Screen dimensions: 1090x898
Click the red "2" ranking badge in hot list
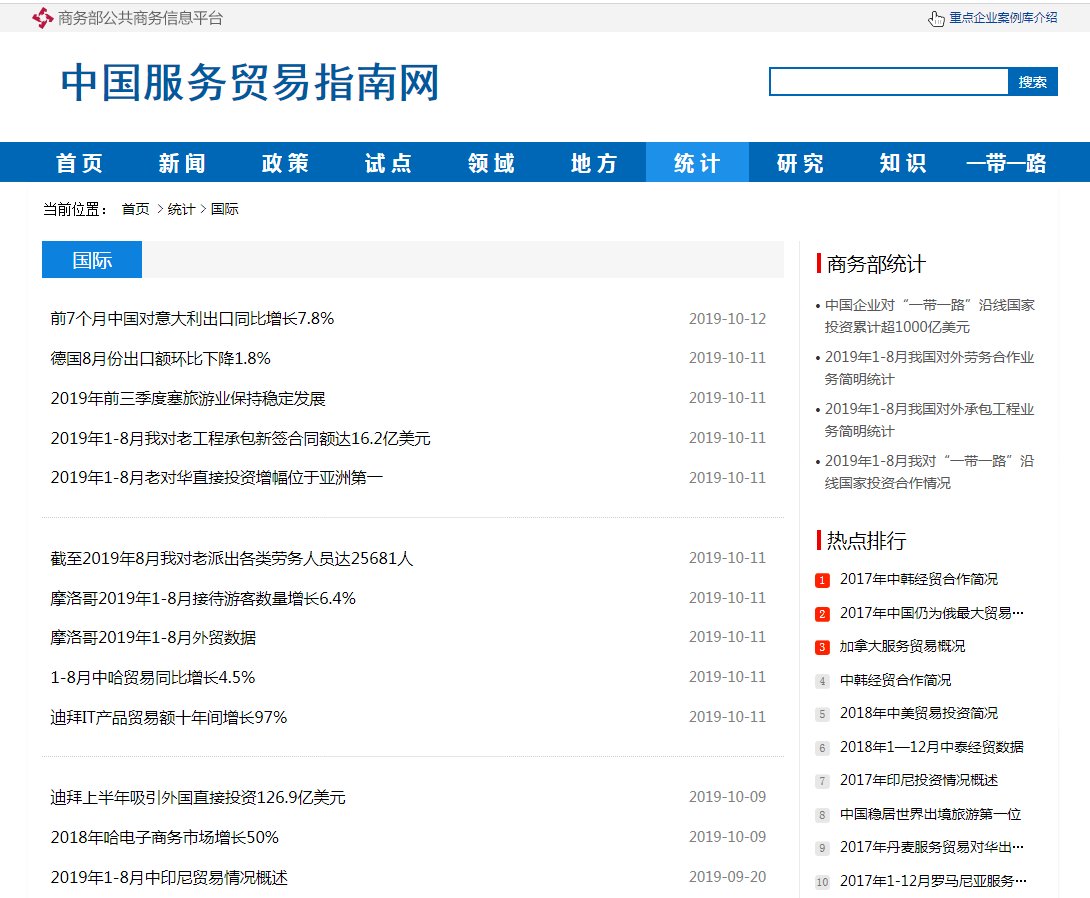click(823, 613)
